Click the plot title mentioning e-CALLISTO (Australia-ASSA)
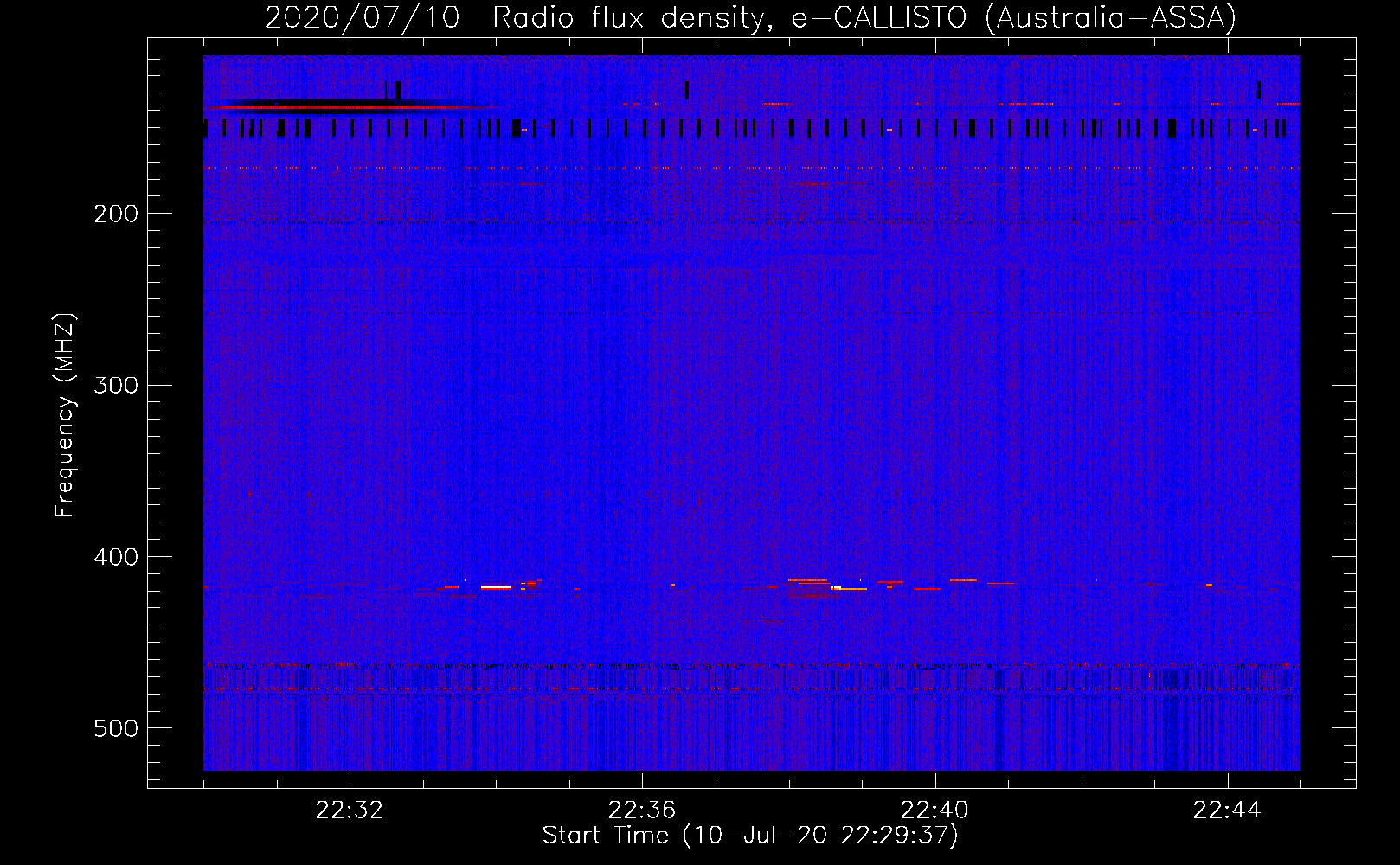Screen dimensions: 1400x865 (750, 17)
